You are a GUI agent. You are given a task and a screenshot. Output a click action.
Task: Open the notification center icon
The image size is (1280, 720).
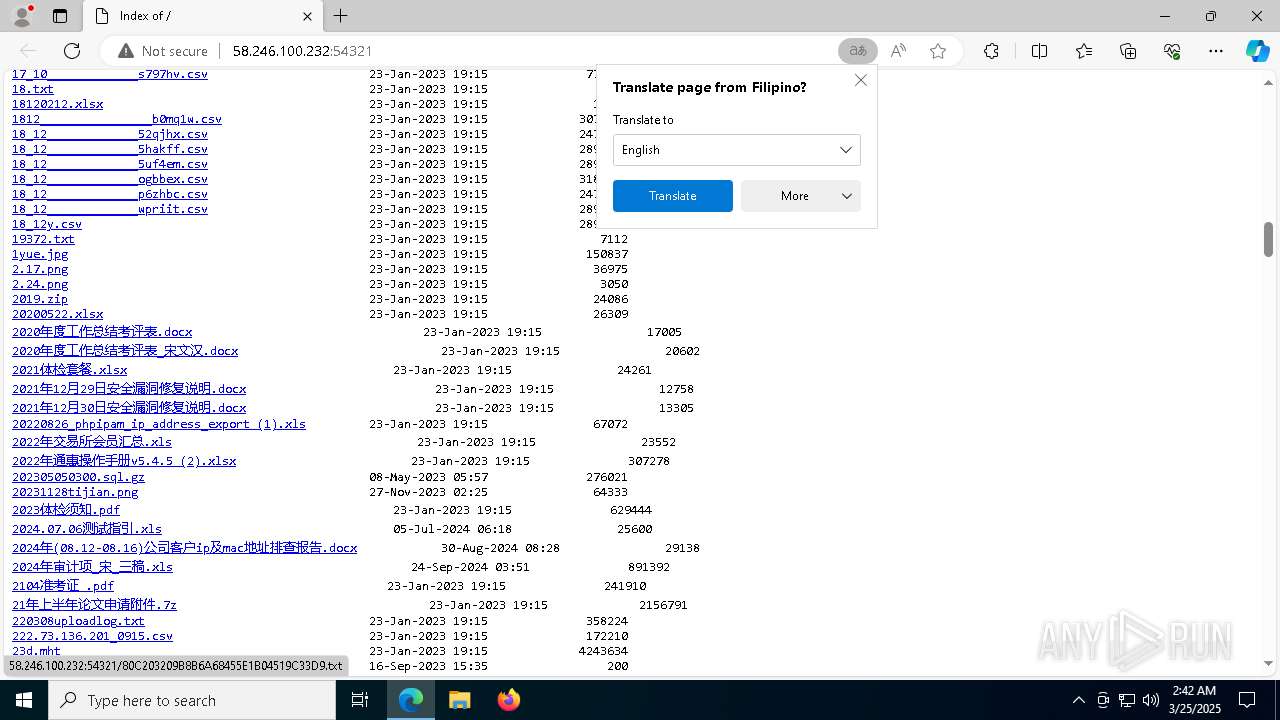[1247, 700]
